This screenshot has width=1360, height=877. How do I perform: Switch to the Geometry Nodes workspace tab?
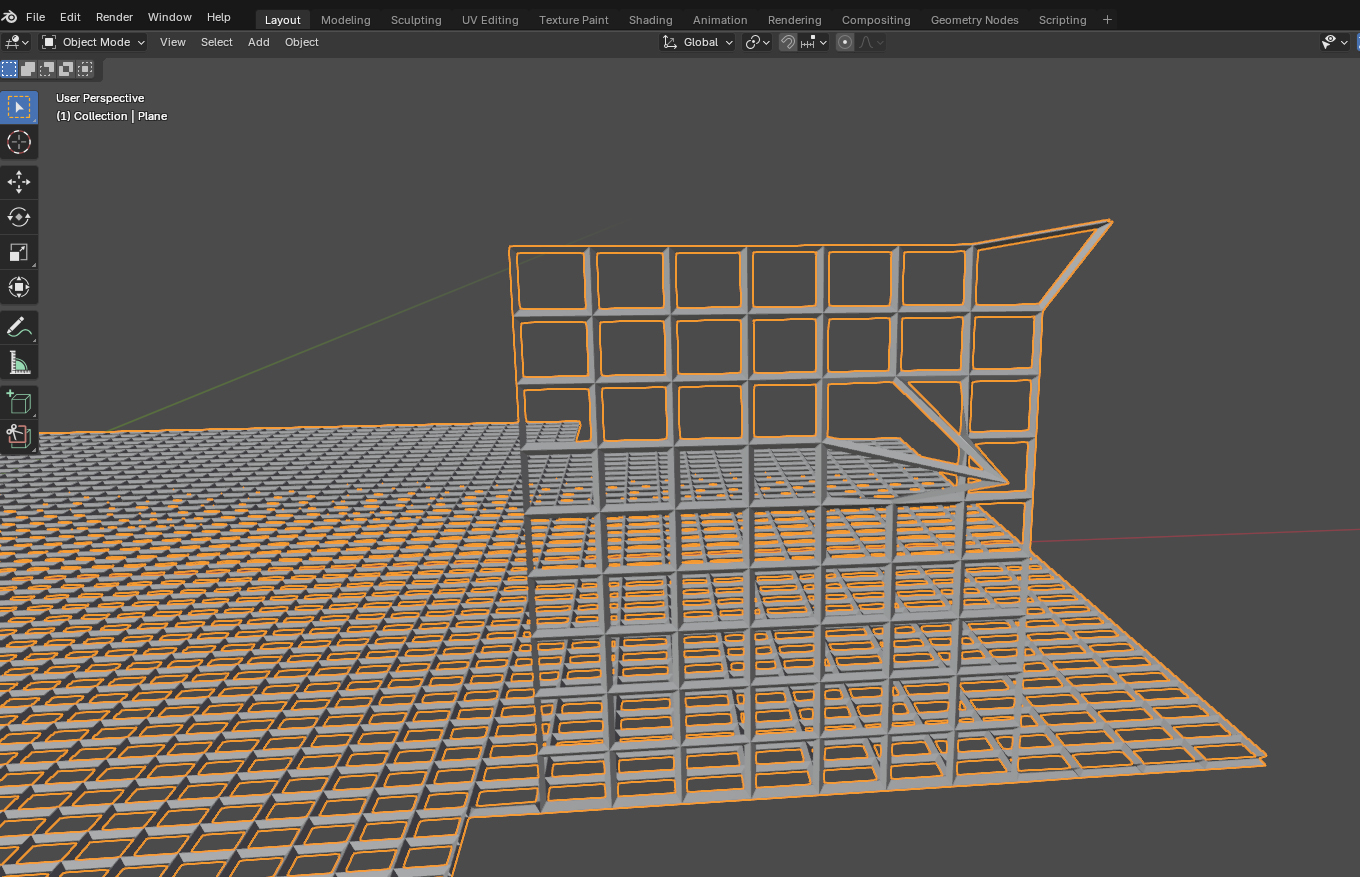pyautogui.click(x=975, y=20)
